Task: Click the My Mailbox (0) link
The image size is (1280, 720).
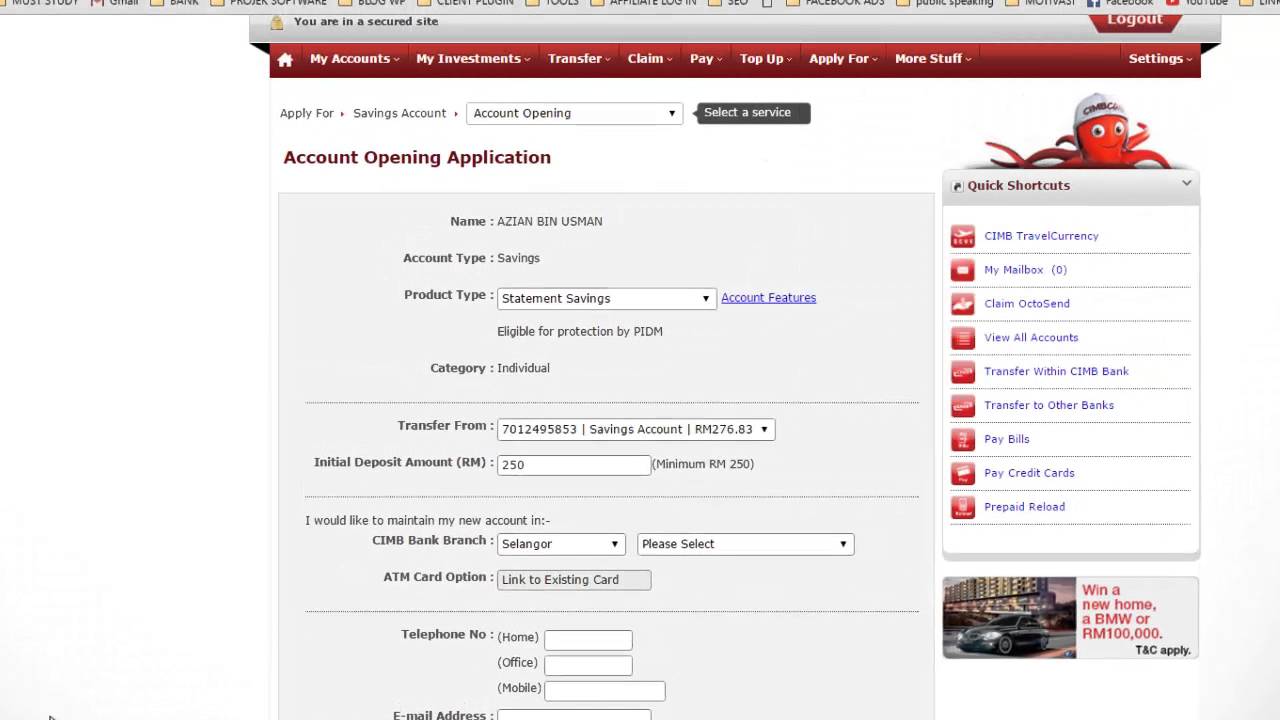Action: point(1025,270)
